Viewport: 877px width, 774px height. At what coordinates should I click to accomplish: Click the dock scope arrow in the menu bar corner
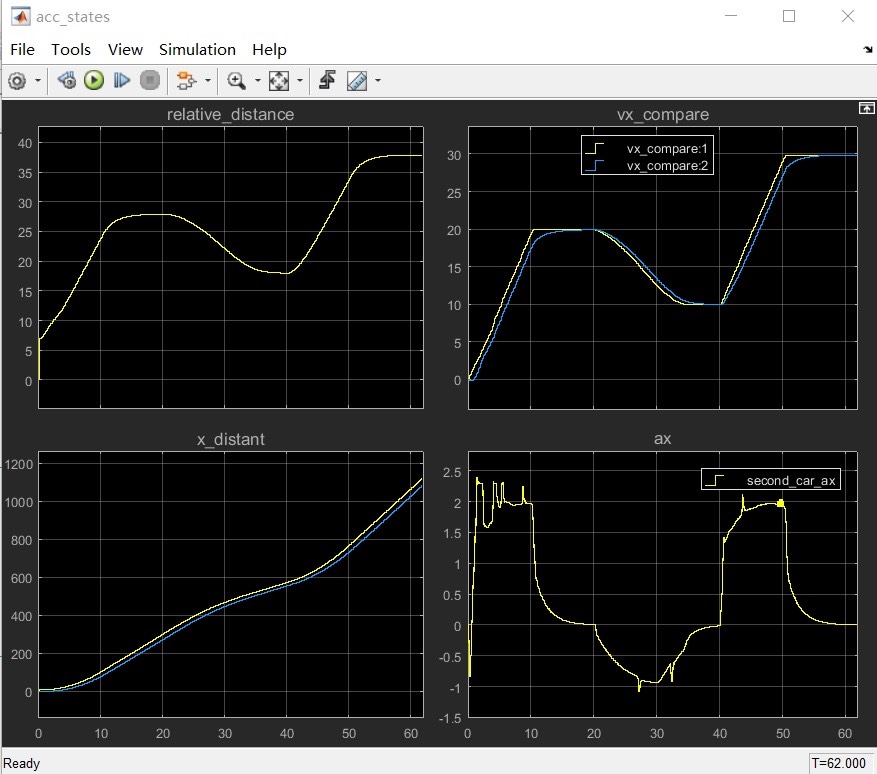pos(867,50)
